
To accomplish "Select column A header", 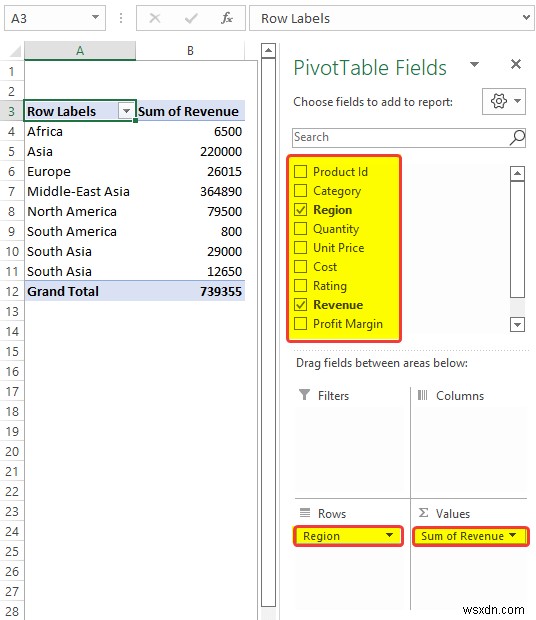I will (x=80, y=51).
